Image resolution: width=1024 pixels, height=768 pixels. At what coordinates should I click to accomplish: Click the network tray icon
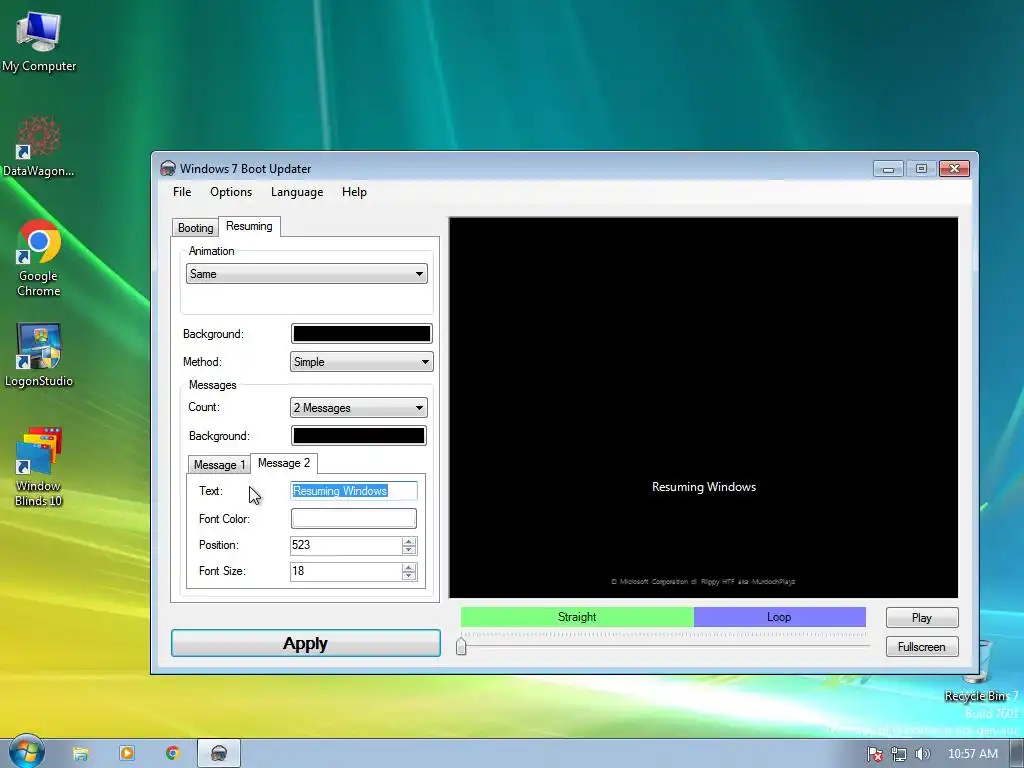899,754
